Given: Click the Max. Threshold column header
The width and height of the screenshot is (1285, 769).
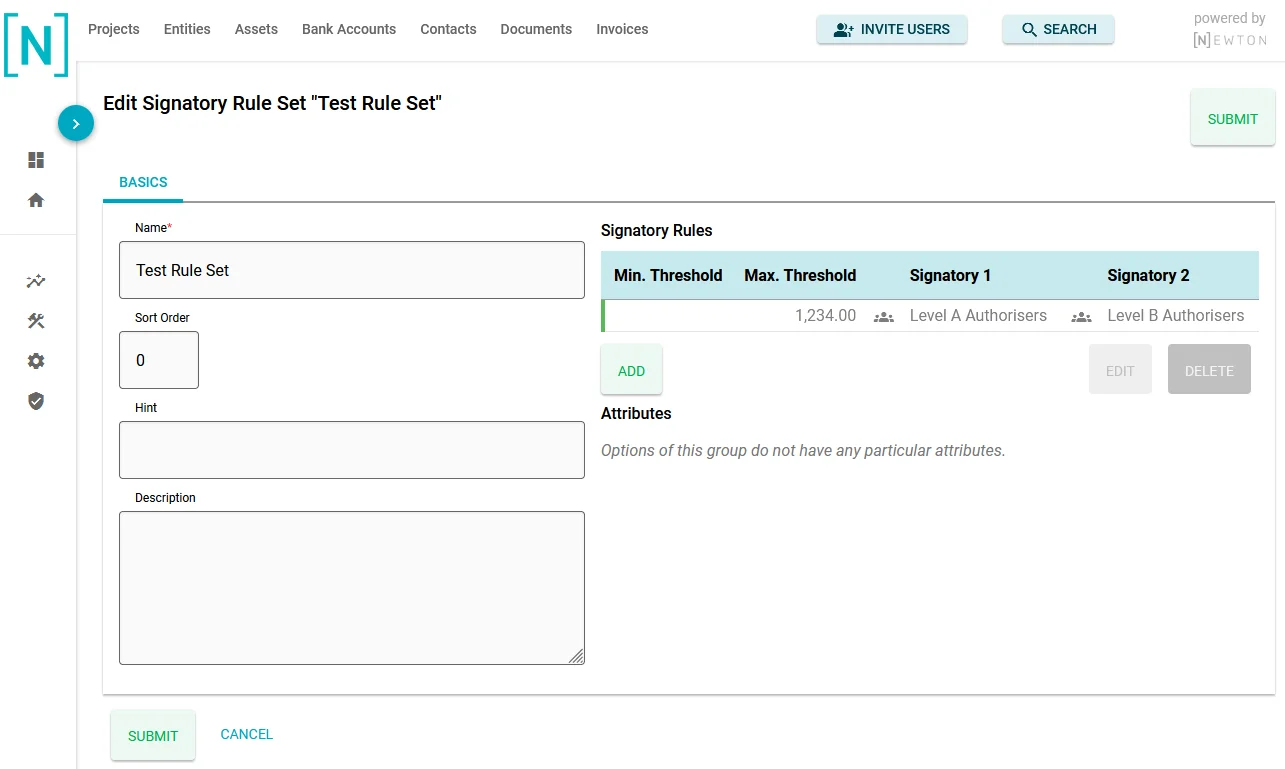Looking at the screenshot, I should tap(800, 276).
